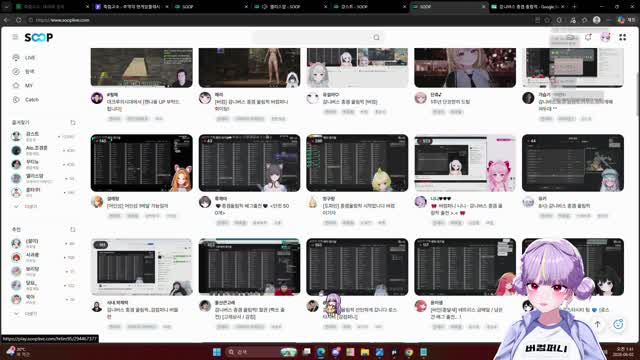The image size is (640, 360).
Task: Reload the page with the browser refresh icon
Action: 19,20
